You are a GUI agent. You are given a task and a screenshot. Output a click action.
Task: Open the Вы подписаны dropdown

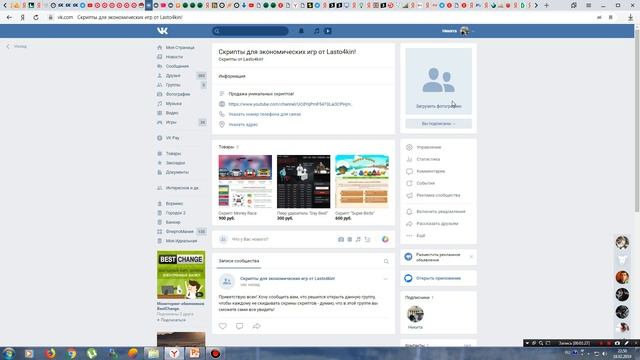(438, 124)
